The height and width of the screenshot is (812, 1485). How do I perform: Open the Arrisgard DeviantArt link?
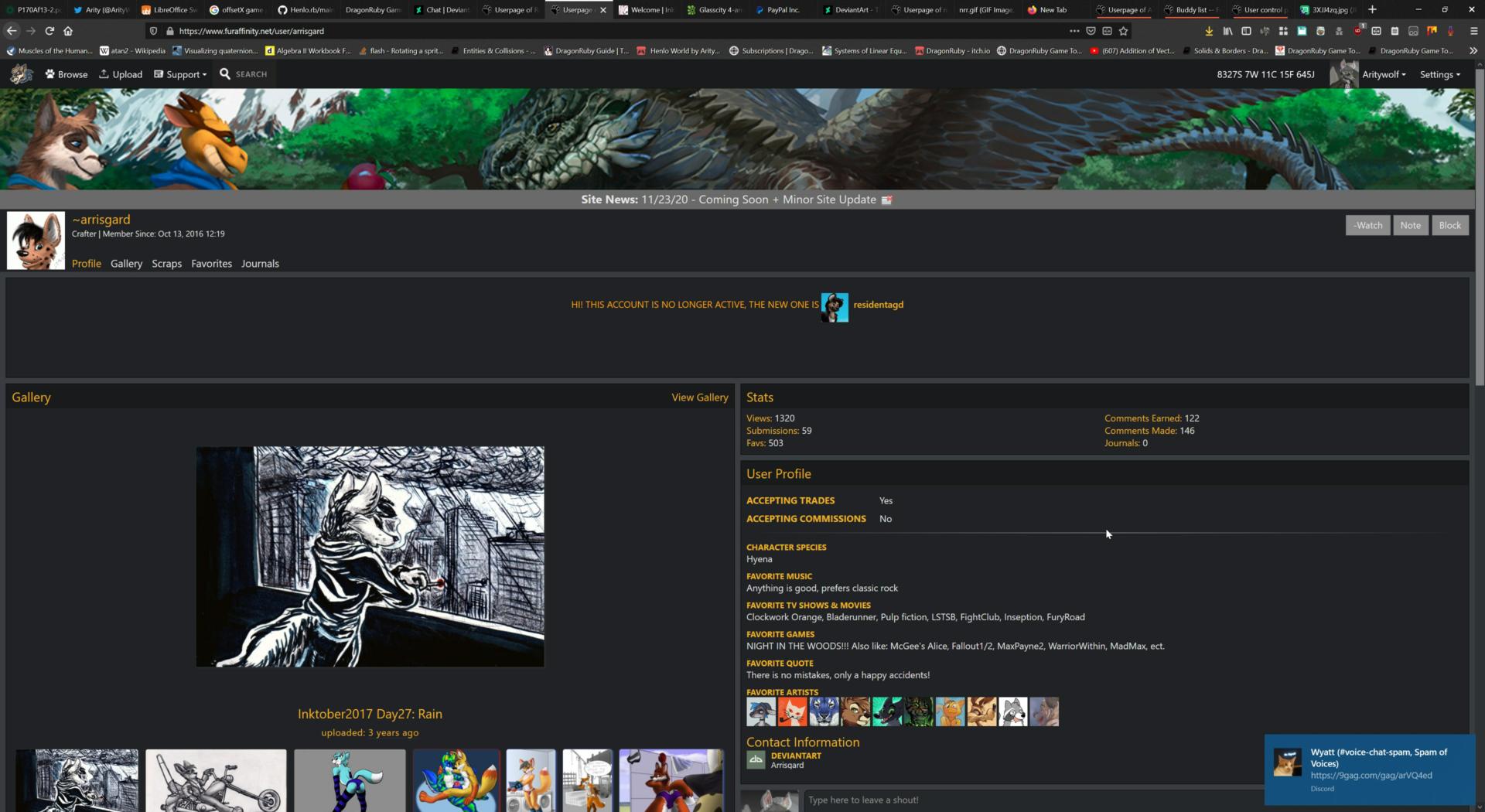(787, 766)
